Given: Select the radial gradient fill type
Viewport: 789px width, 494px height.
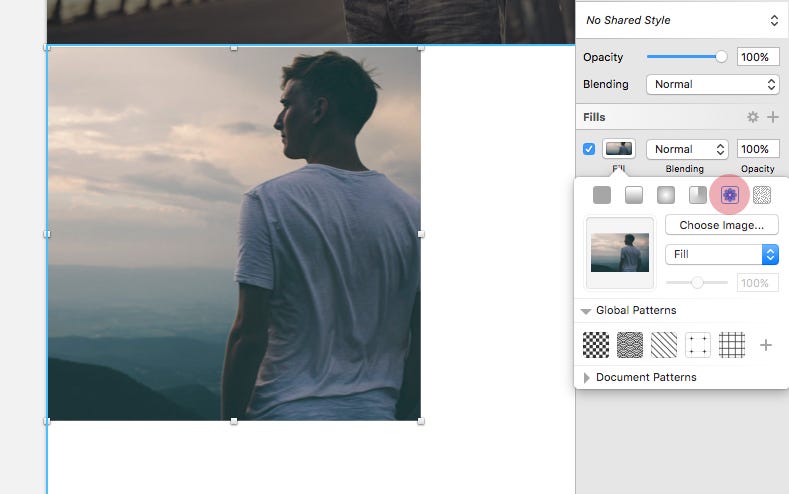Looking at the screenshot, I should coord(666,195).
